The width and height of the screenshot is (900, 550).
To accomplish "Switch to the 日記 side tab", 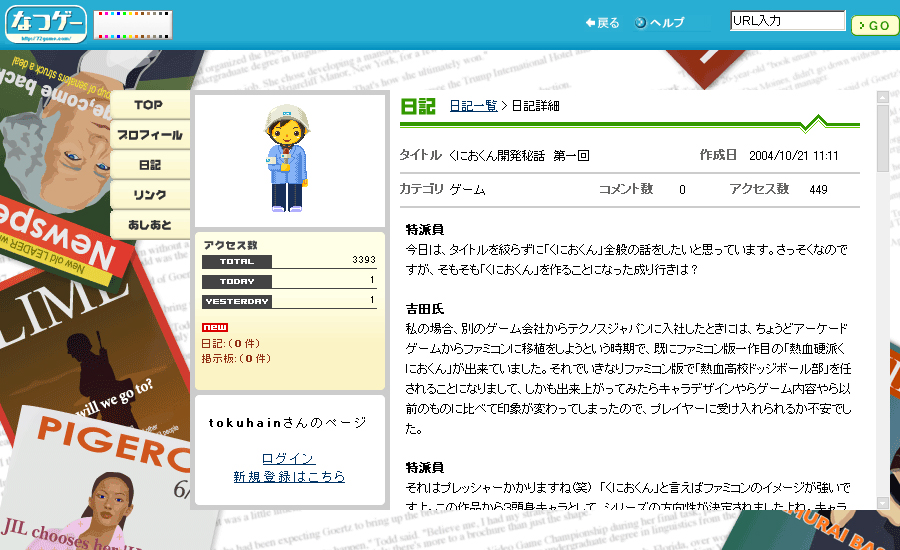I will coord(149,165).
